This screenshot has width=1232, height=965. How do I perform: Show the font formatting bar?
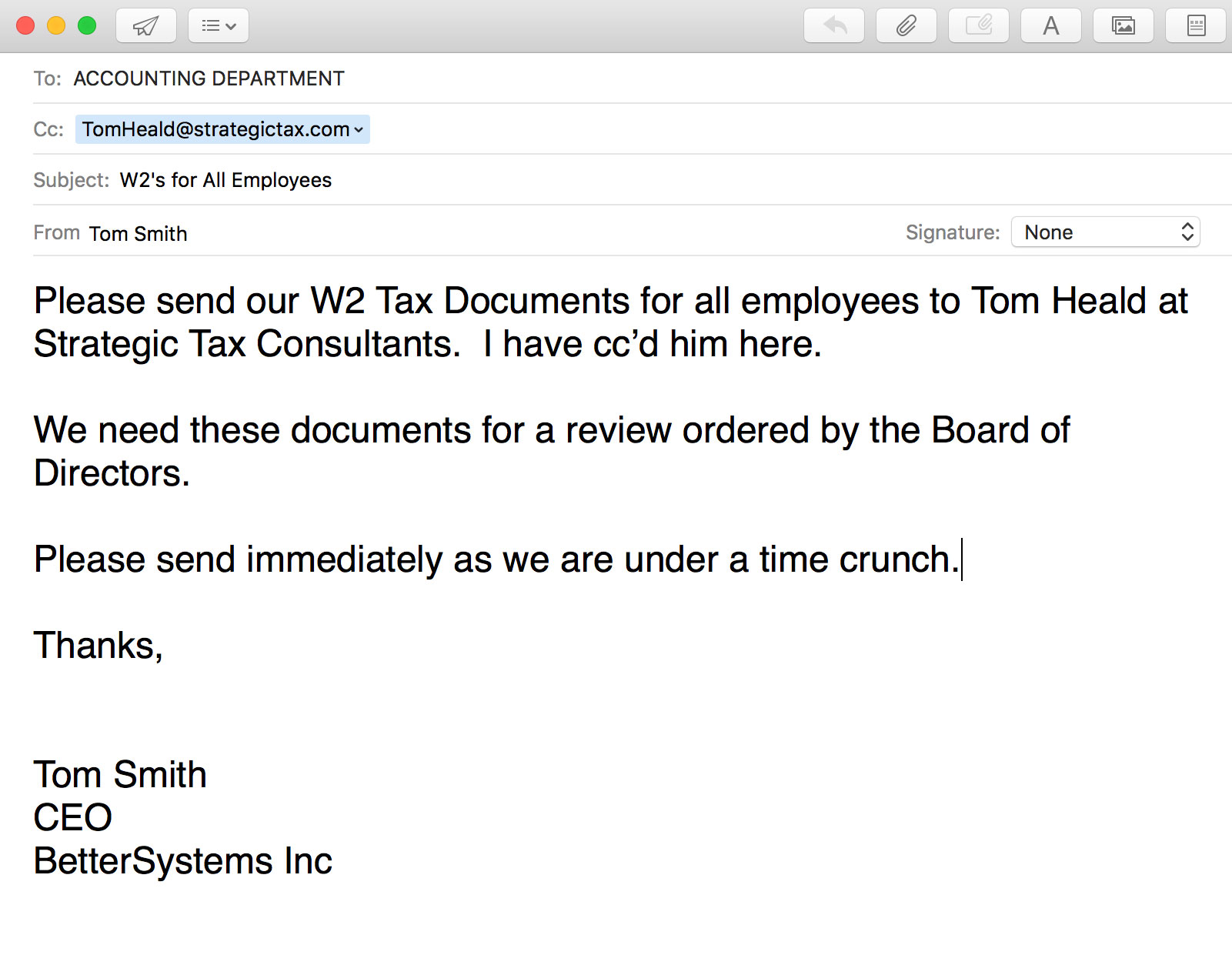(x=1050, y=26)
